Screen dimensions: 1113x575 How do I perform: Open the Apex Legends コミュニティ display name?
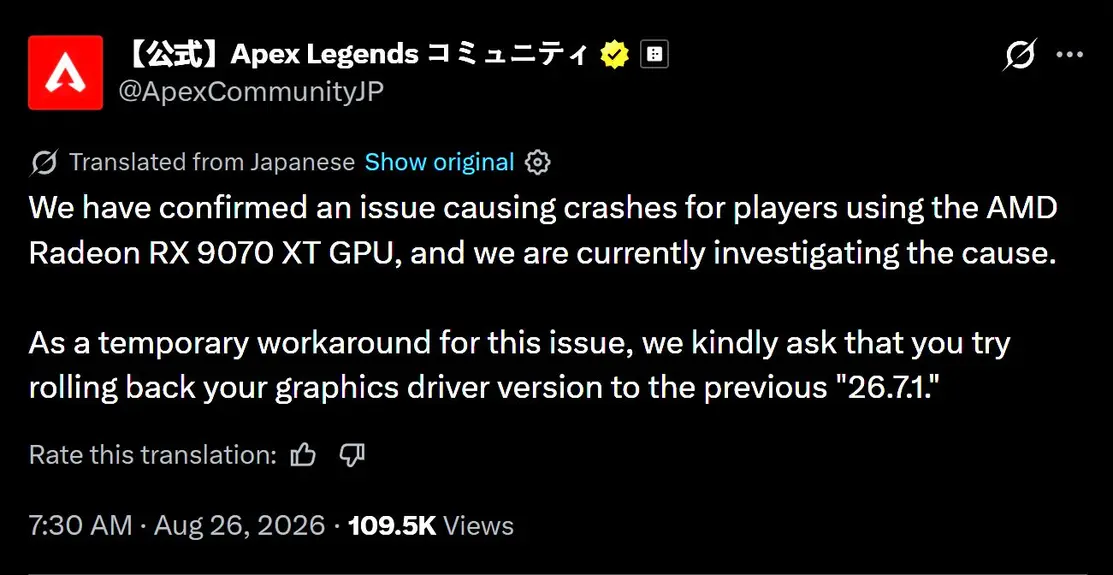(356, 54)
